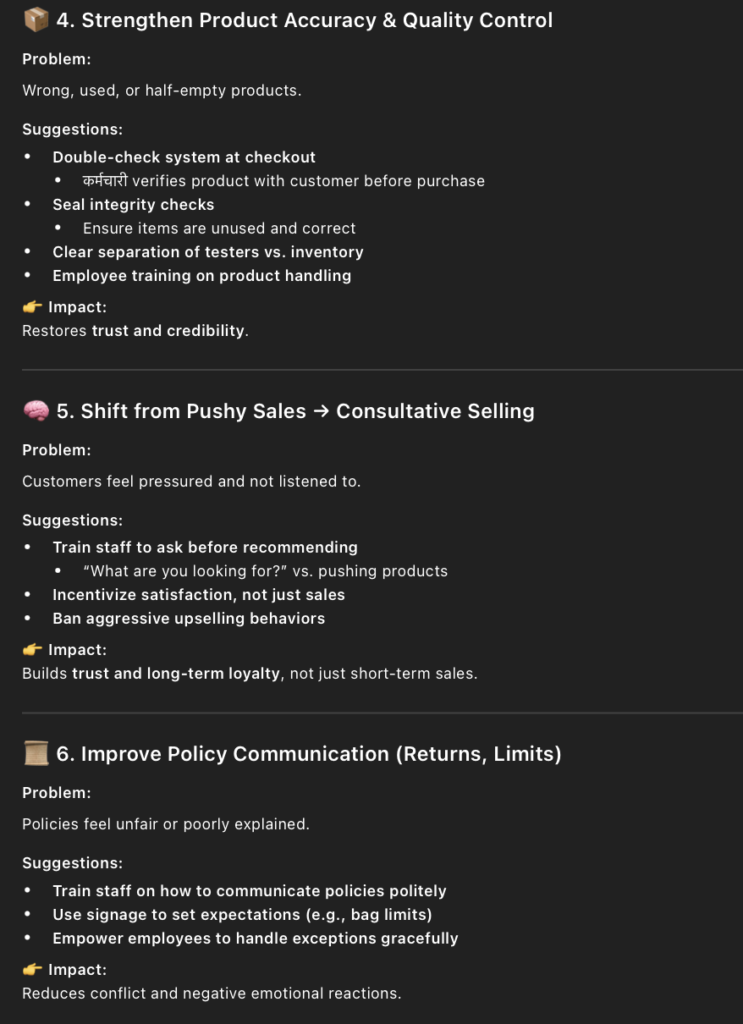Click the pointing hand above "Restores trust and credibility"

point(32,307)
